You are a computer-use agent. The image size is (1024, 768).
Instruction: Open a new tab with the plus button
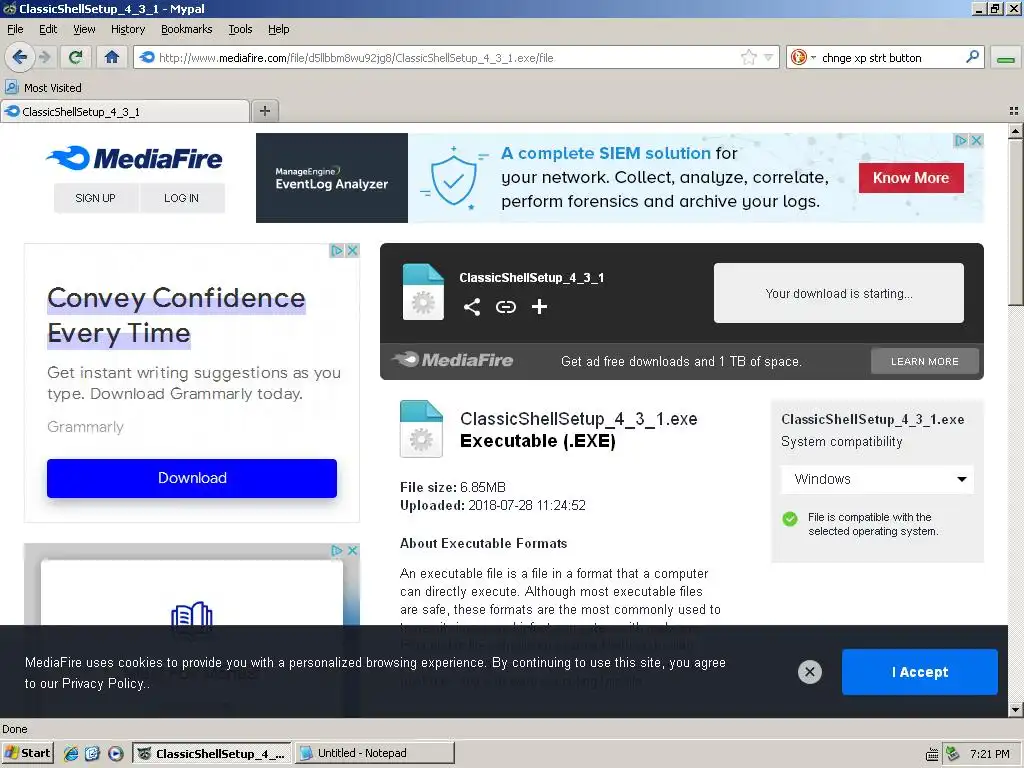click(x=264, y=111)
